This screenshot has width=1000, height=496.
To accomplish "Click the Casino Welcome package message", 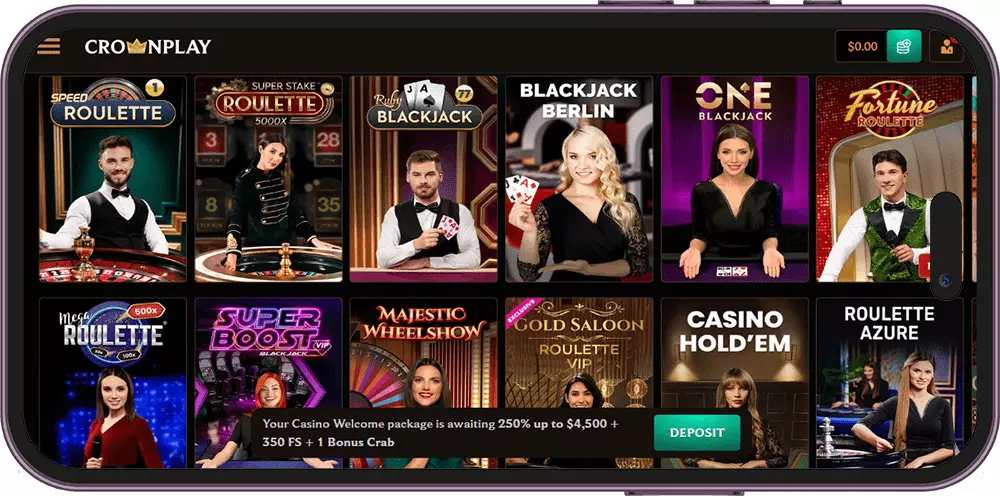I will pos(440,433).
